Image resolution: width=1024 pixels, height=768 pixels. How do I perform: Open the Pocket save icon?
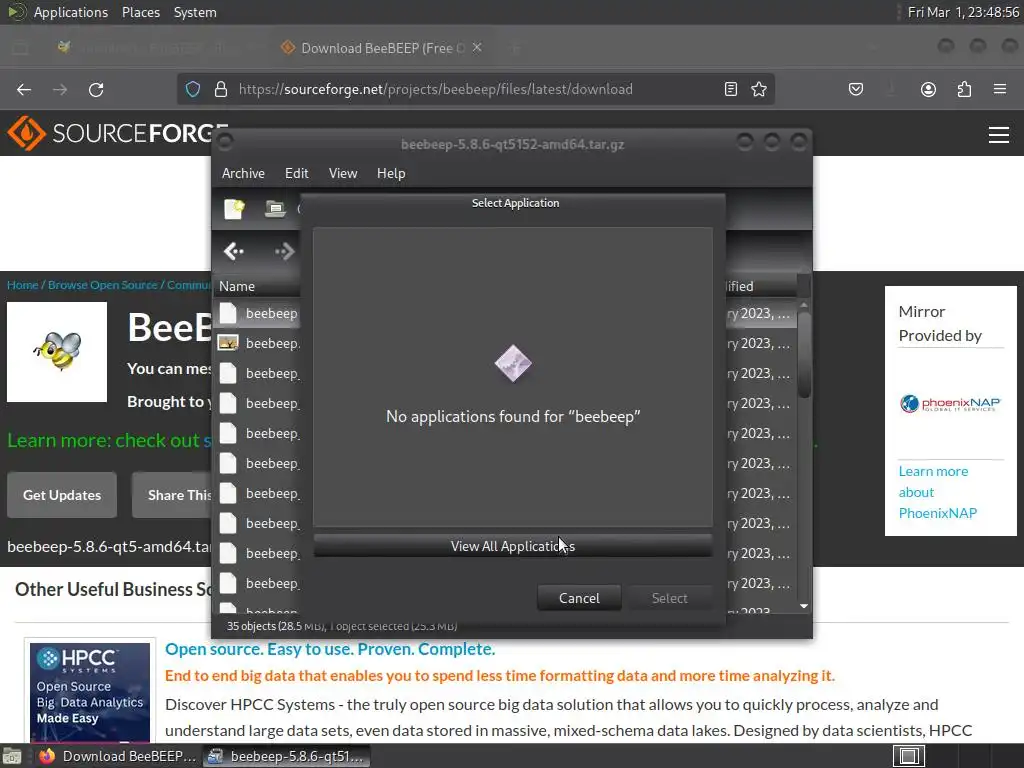click(x=856, y=89)
